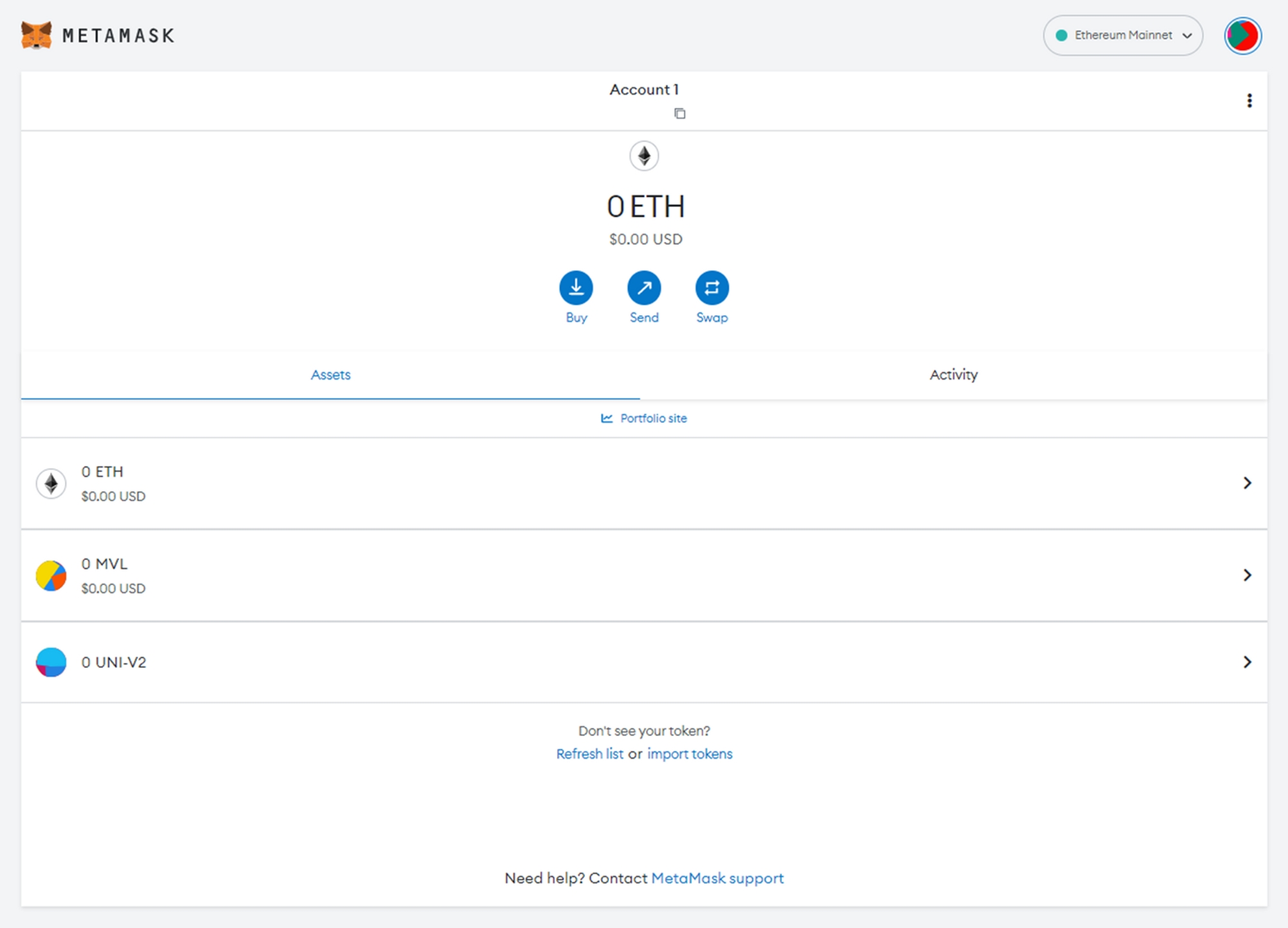Click the round Buy download icon
Screen dimensions: 1288x928
click(x=576, y=288)
